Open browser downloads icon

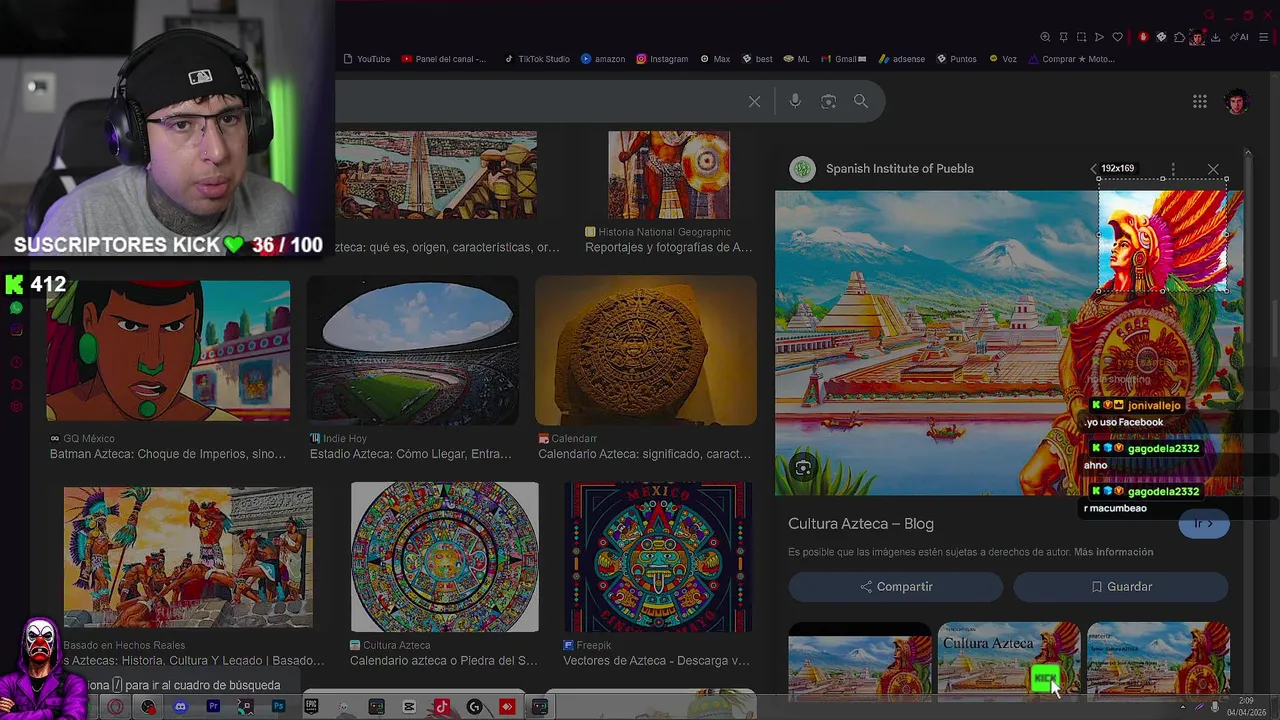1215,37
